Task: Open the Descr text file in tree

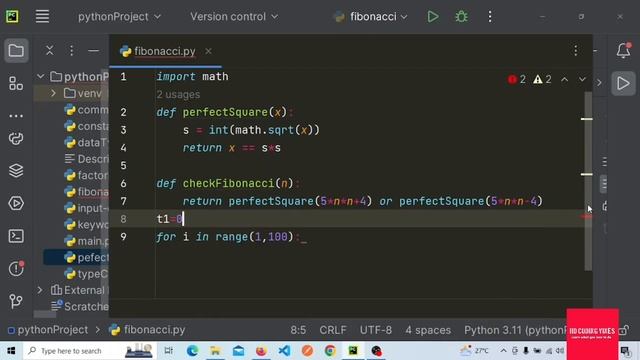Action: point(86,159)
